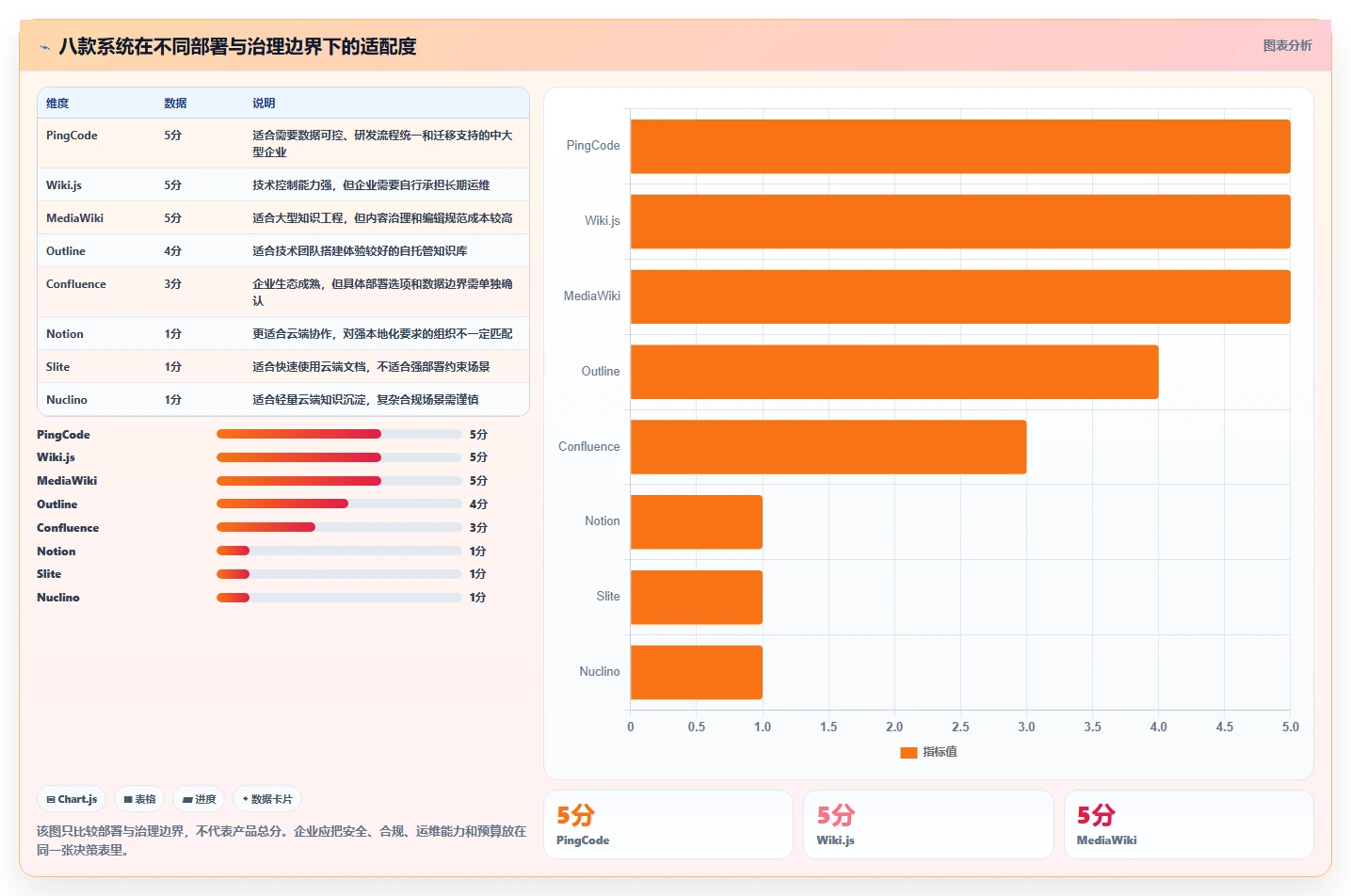Click the 4分 score in Outline table row
Image resolution: width=1351 pixels, height=896 pixels.
click(172, 251)
